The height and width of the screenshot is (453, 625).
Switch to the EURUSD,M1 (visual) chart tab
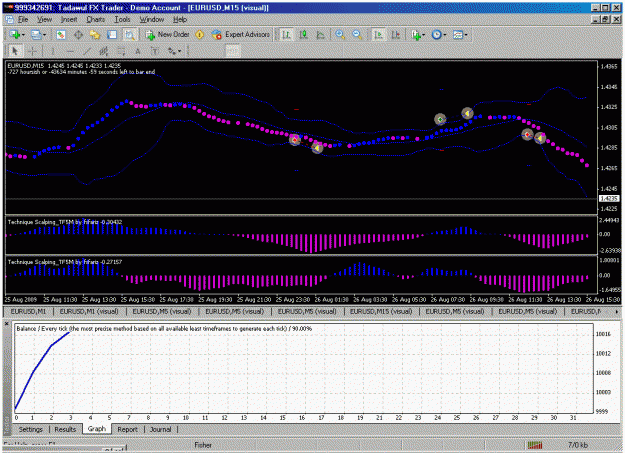pyautogui.click(x=89, y=311)
